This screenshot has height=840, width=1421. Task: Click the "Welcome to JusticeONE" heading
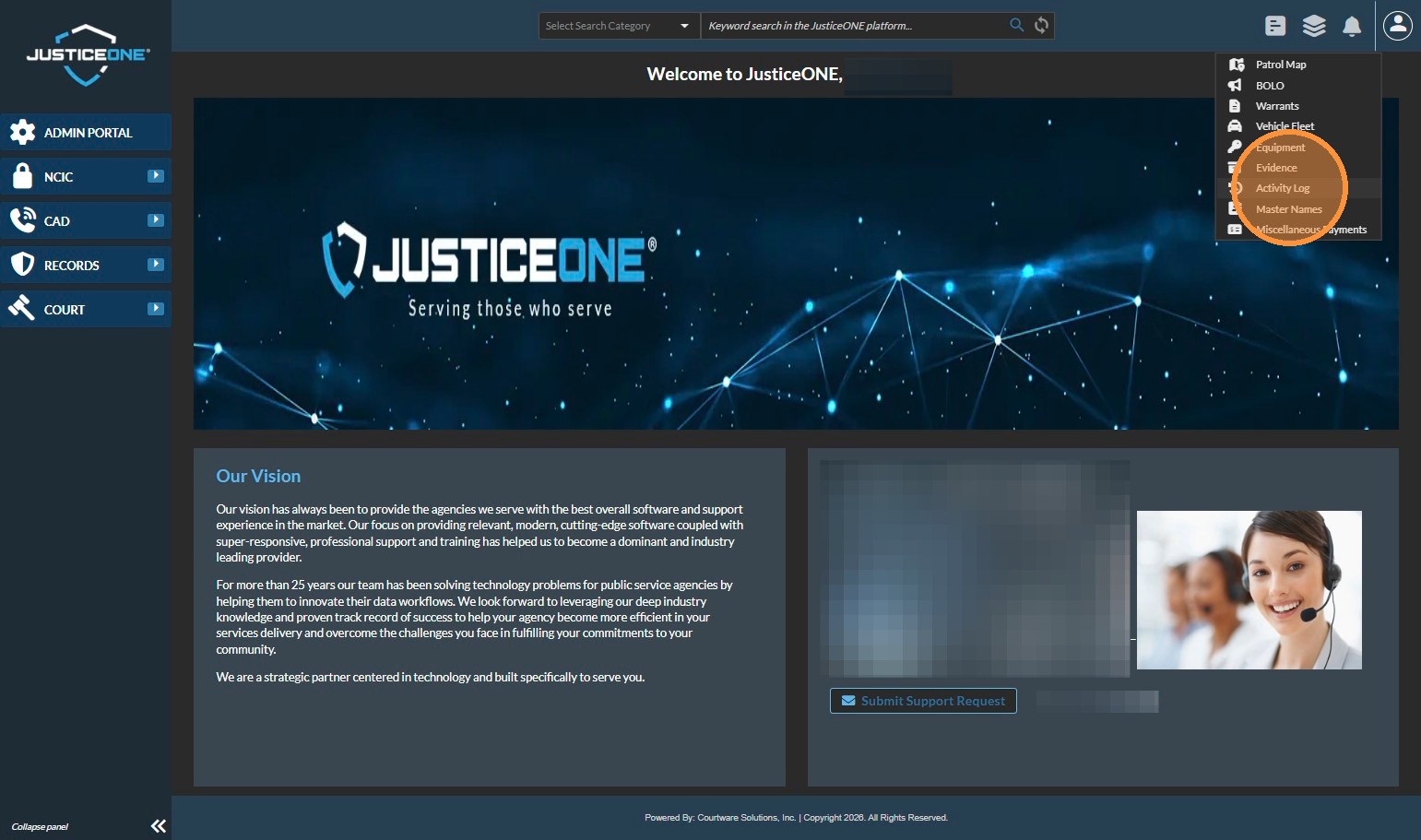[x=744, y=74]
